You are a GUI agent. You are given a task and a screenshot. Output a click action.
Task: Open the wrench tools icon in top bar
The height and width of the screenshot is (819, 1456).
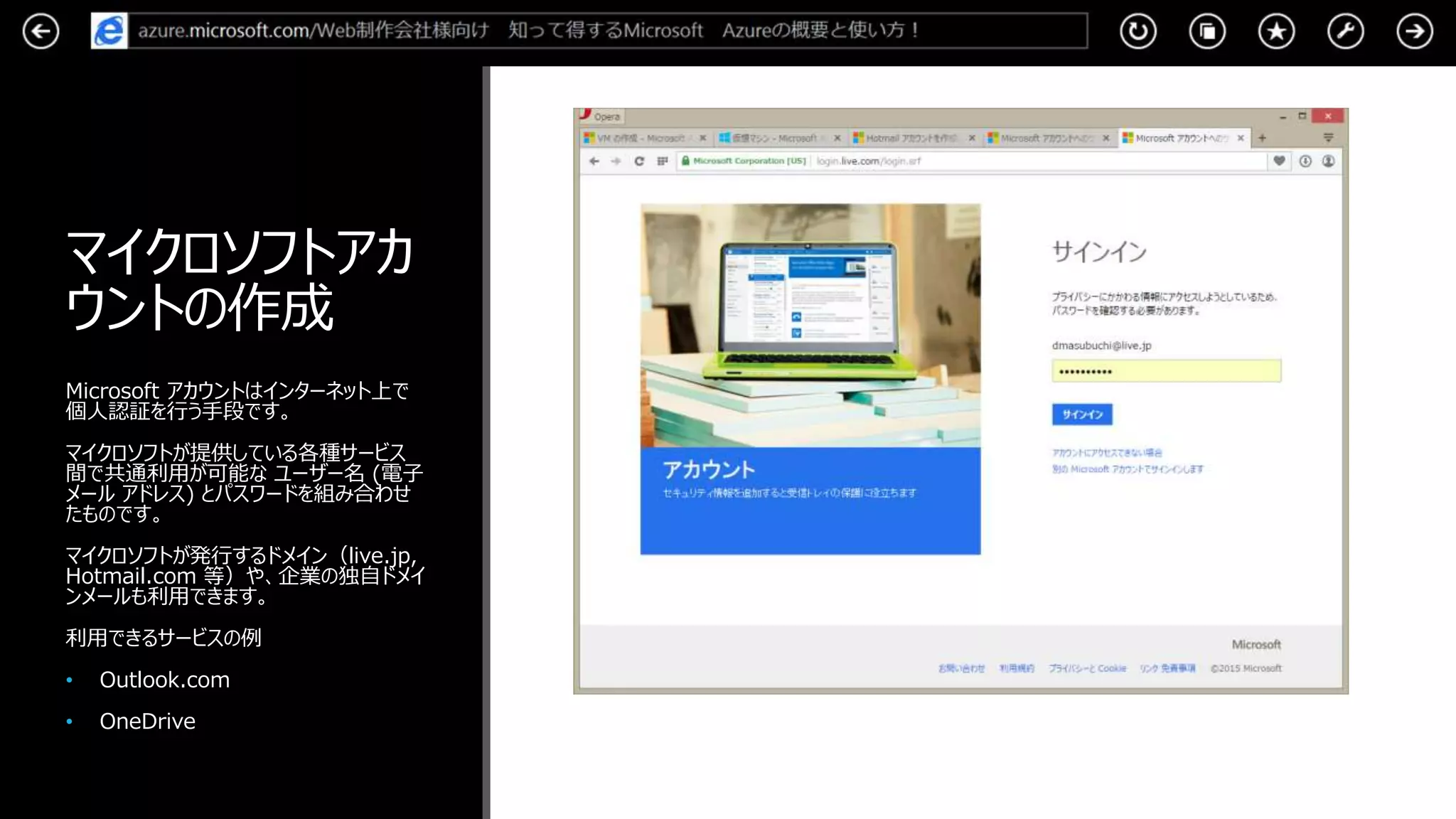pos(1345,31)
